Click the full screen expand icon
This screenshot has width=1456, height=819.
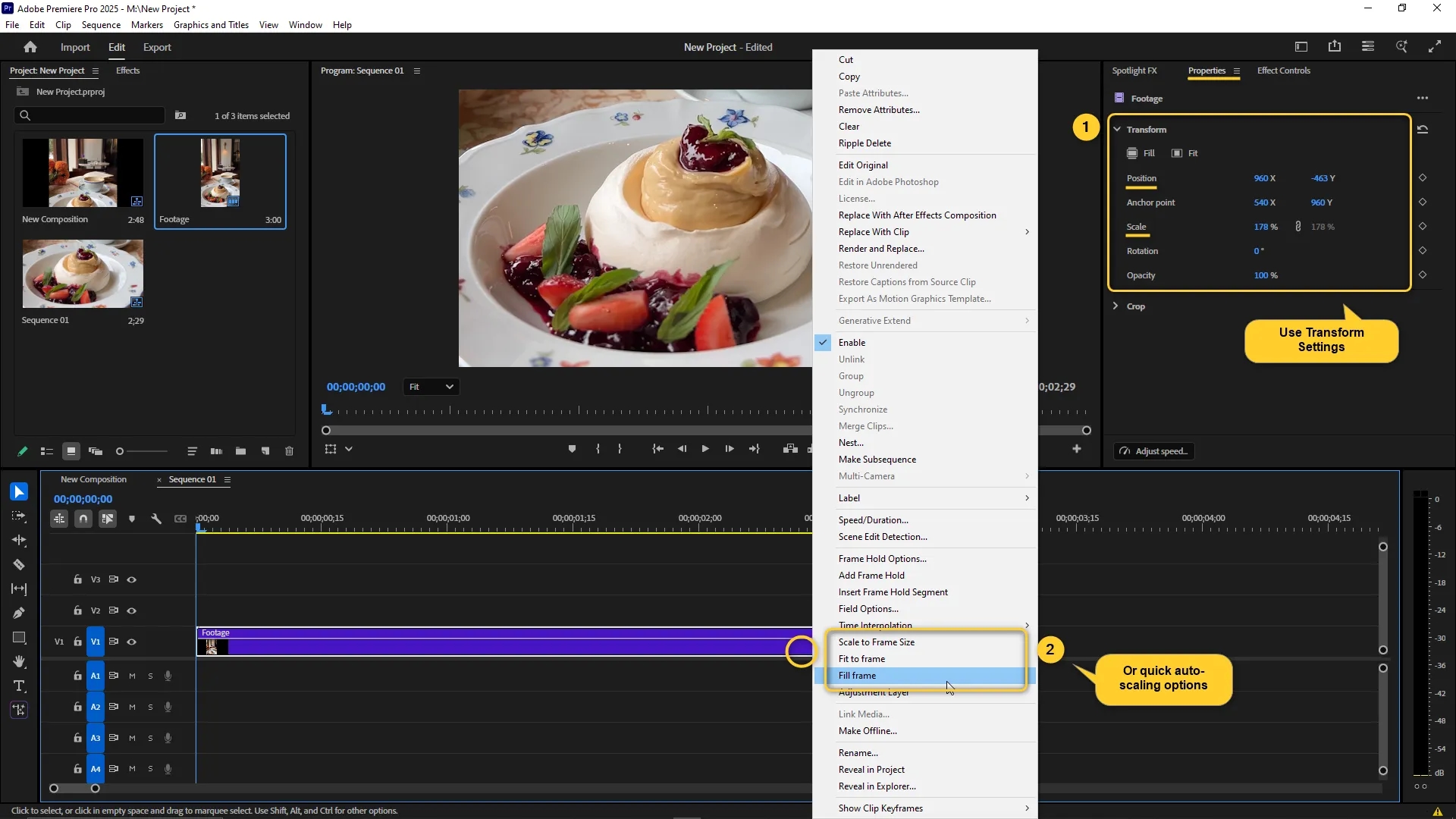[1435, 47]
